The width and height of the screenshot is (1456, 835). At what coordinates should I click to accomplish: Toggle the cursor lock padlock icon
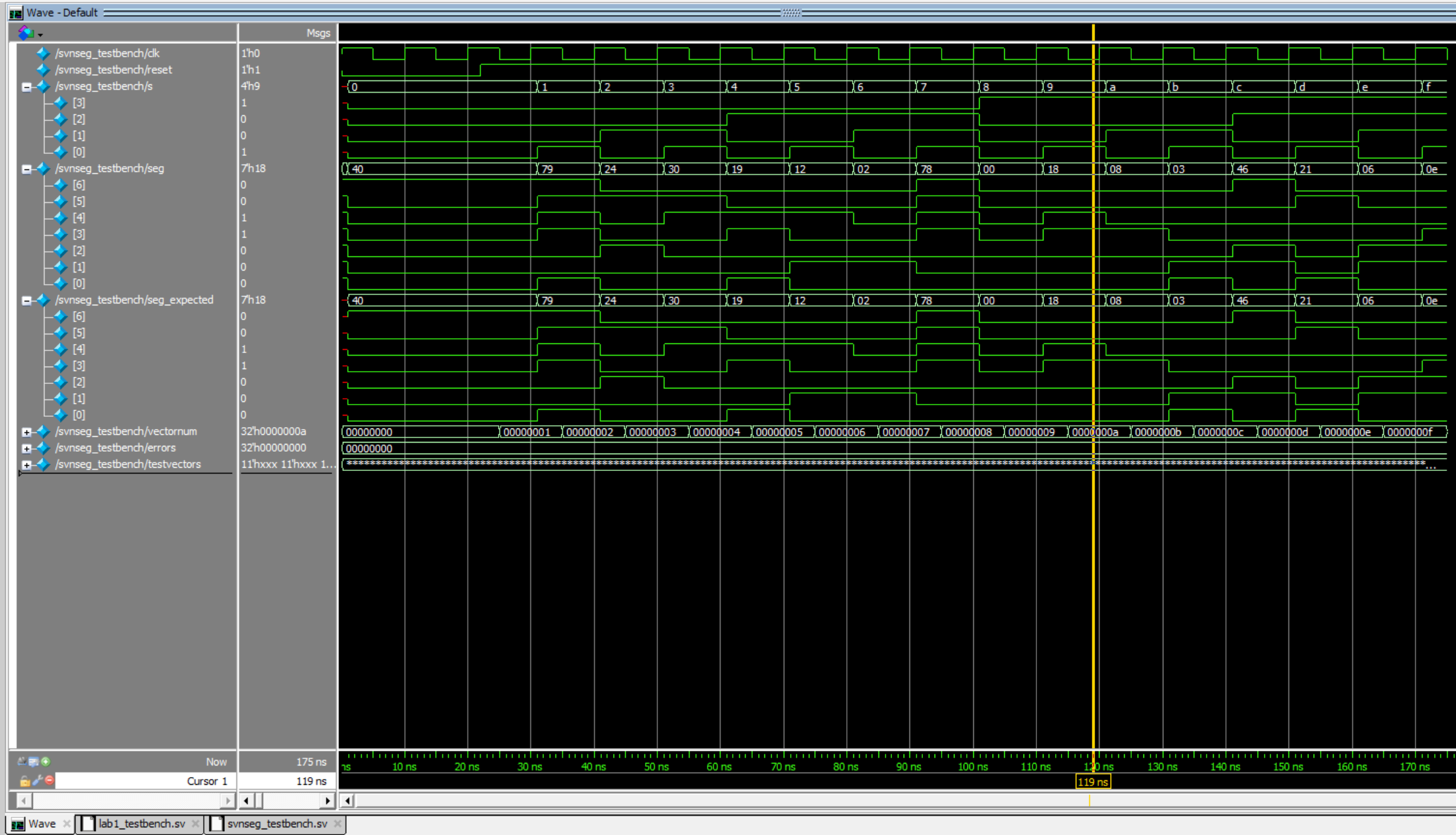pos(24,781)
